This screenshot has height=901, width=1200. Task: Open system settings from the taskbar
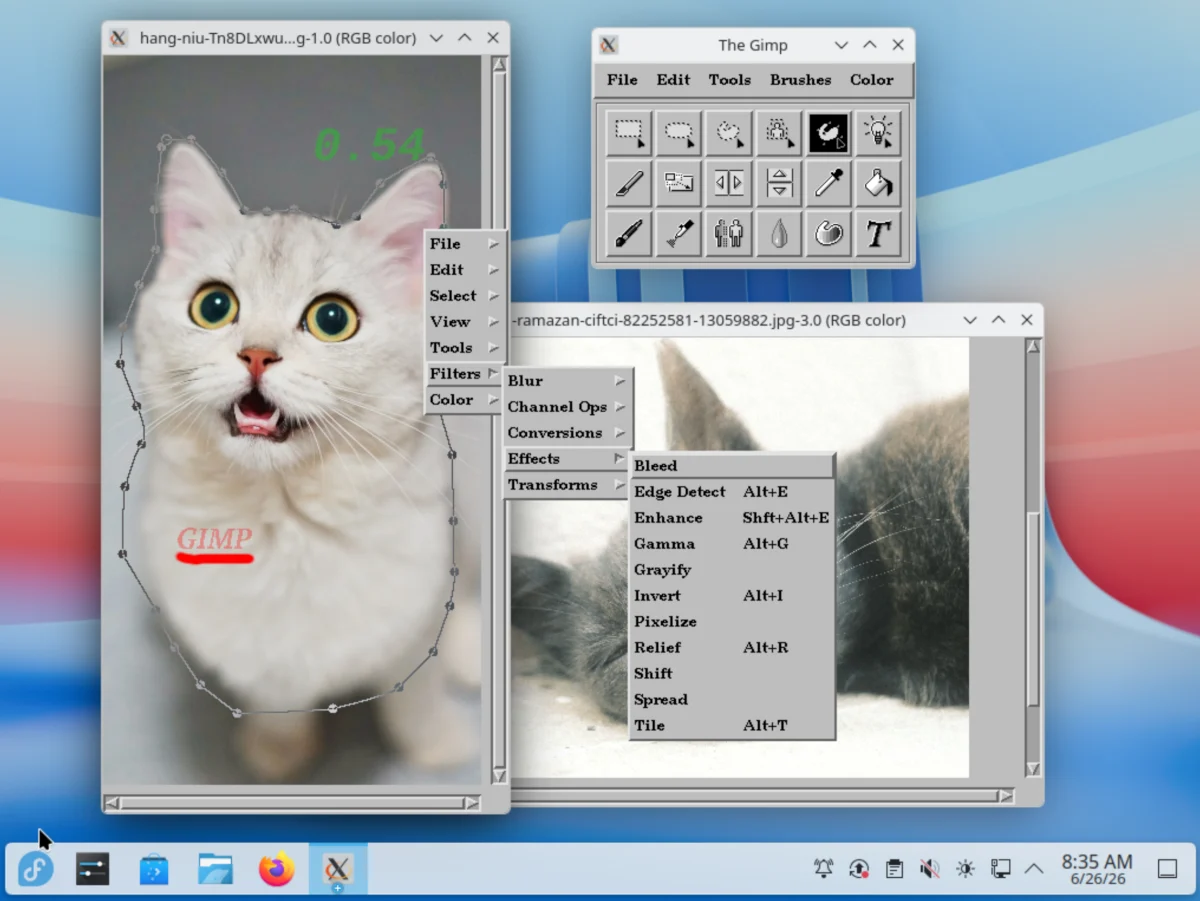coord(92,869)
